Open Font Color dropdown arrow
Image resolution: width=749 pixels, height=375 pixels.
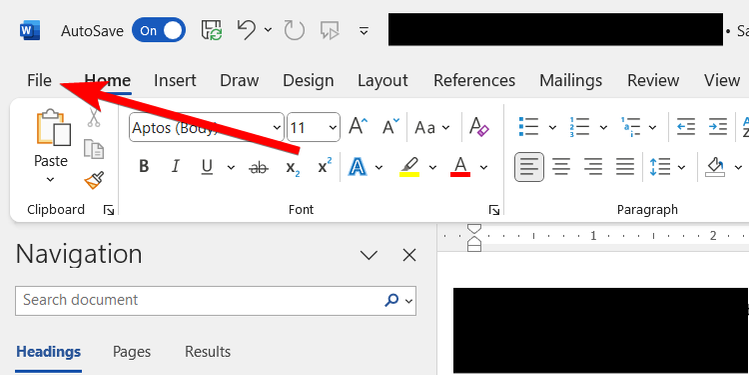point(483,167)
